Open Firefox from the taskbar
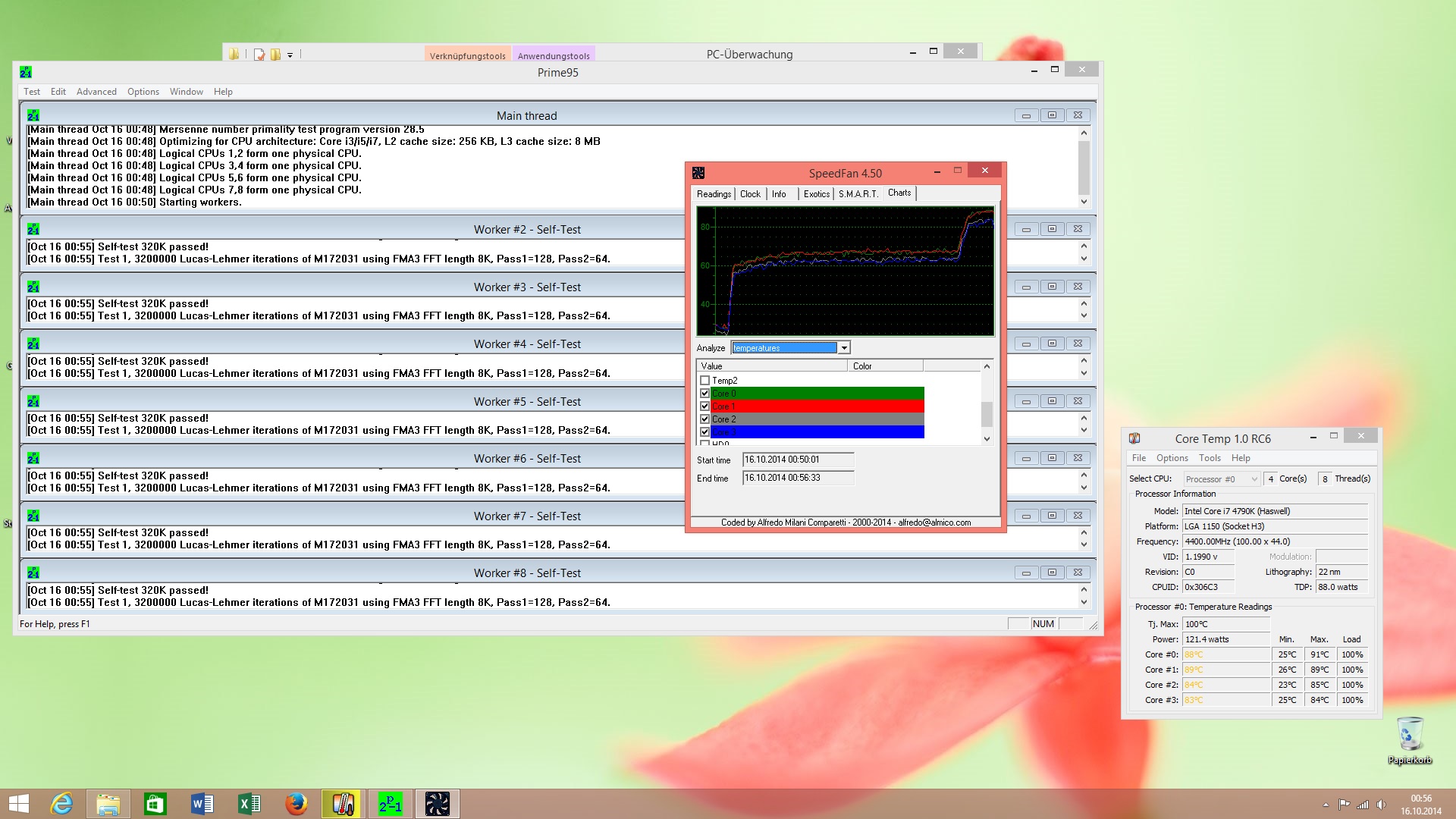 click(x=296, y=804)
